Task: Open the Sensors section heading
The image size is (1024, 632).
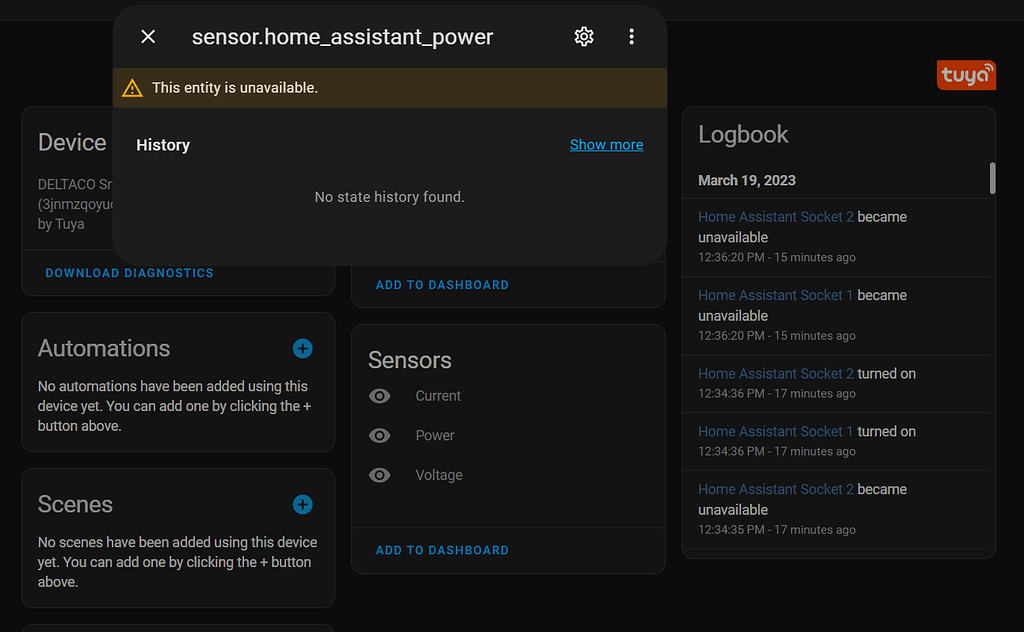Action: [x=410, y=360]
